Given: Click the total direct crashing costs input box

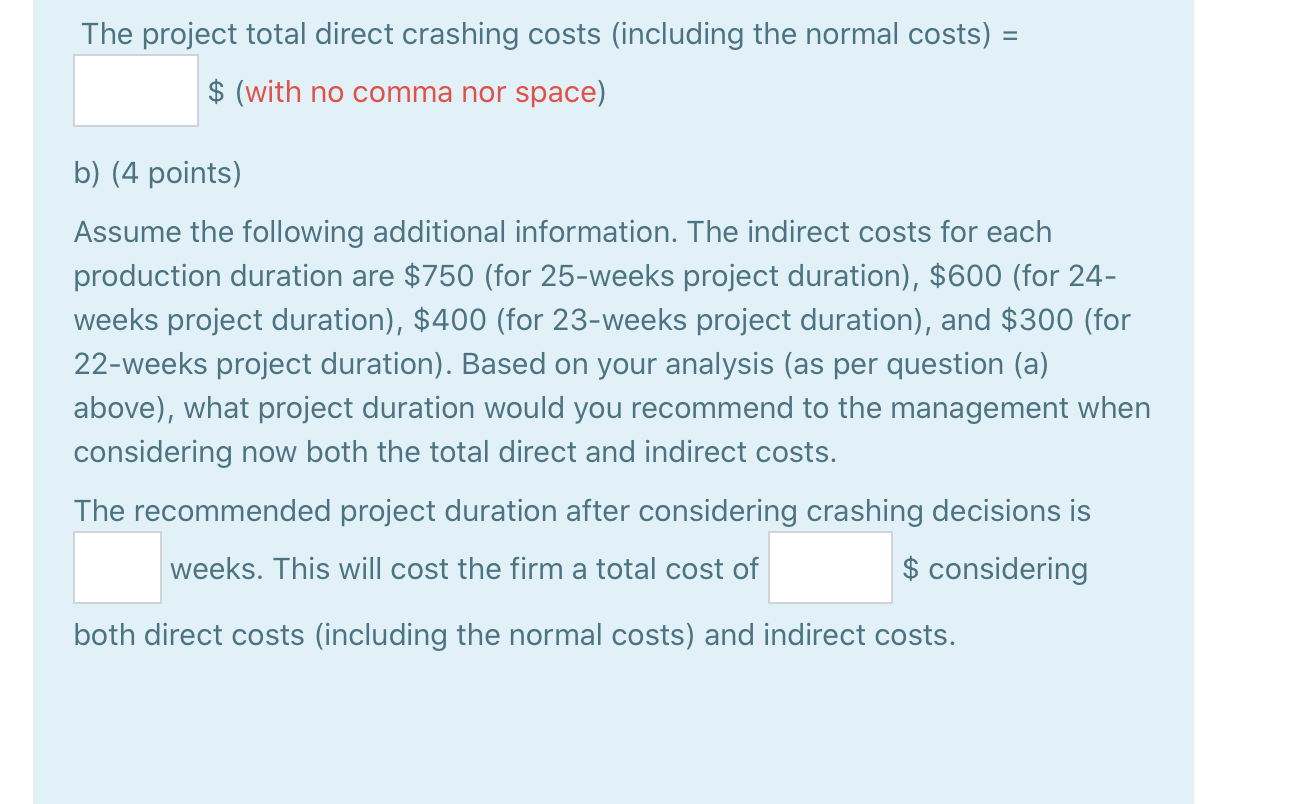Looking at the screenshot, I should click(x=135, y=90).
